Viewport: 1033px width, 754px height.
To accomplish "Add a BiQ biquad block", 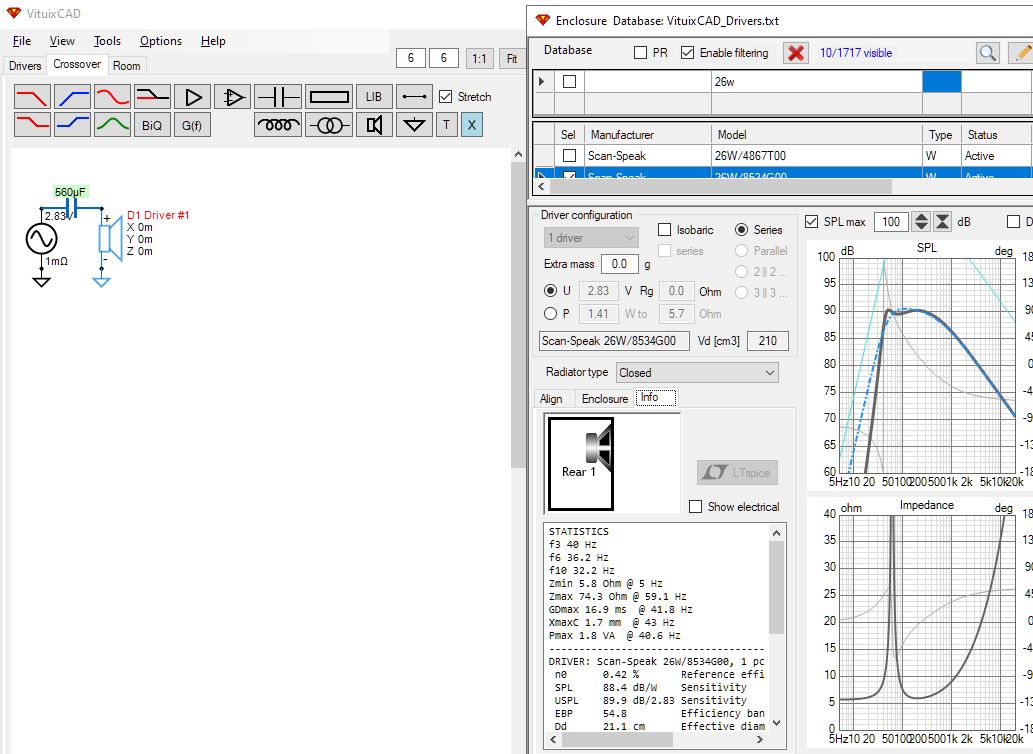I will tap(152, 124).
